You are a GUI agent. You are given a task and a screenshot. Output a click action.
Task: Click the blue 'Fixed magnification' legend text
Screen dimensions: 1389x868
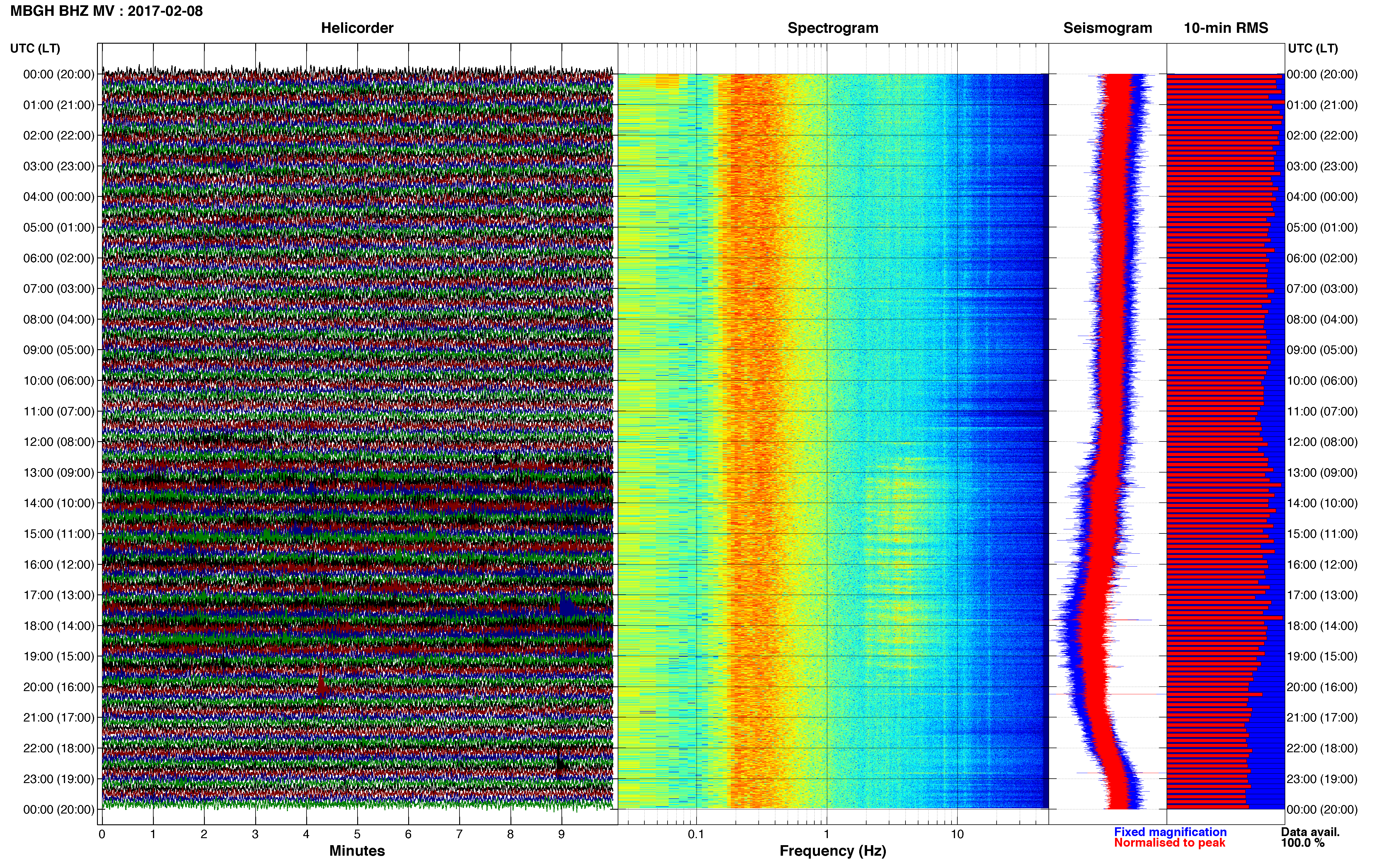click(x=1170, y=832)
